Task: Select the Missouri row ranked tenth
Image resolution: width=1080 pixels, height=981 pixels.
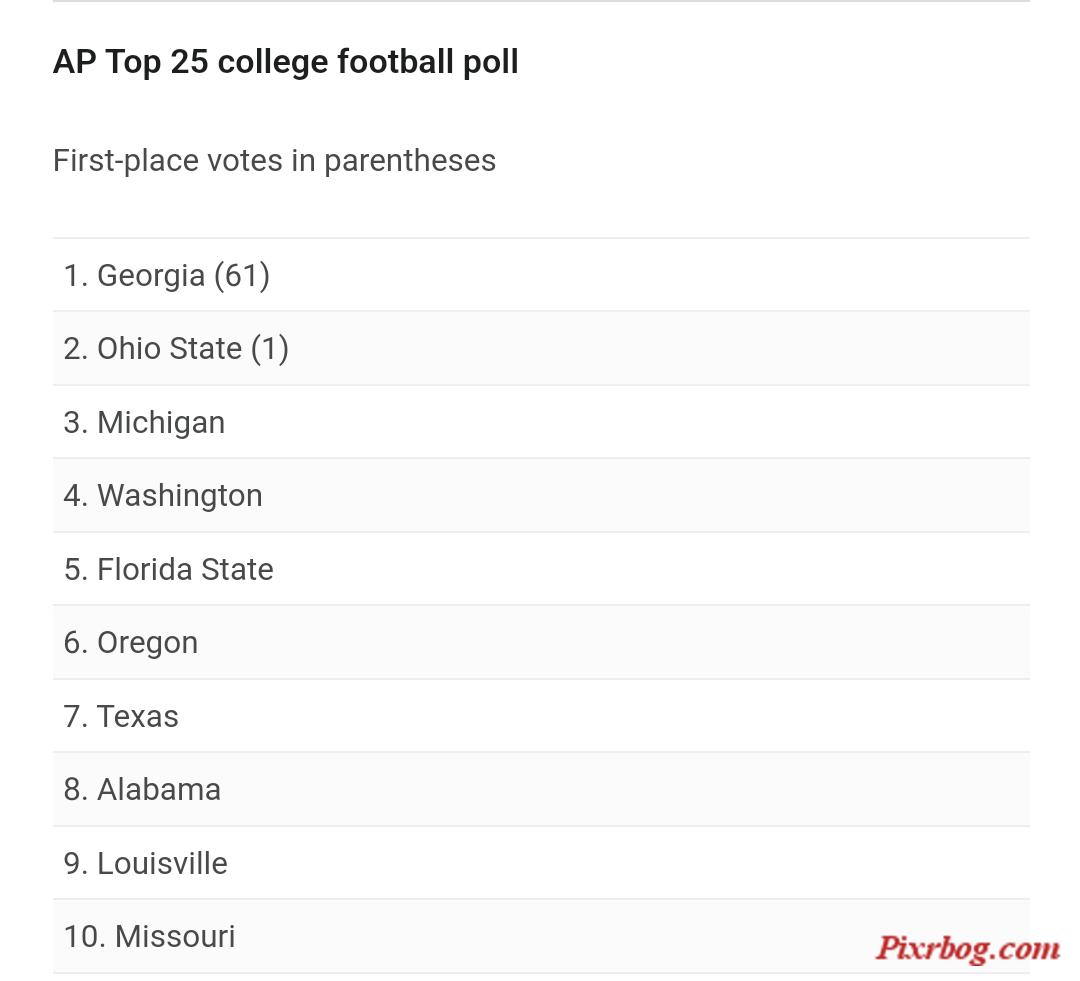Action: tap(541, 937)
